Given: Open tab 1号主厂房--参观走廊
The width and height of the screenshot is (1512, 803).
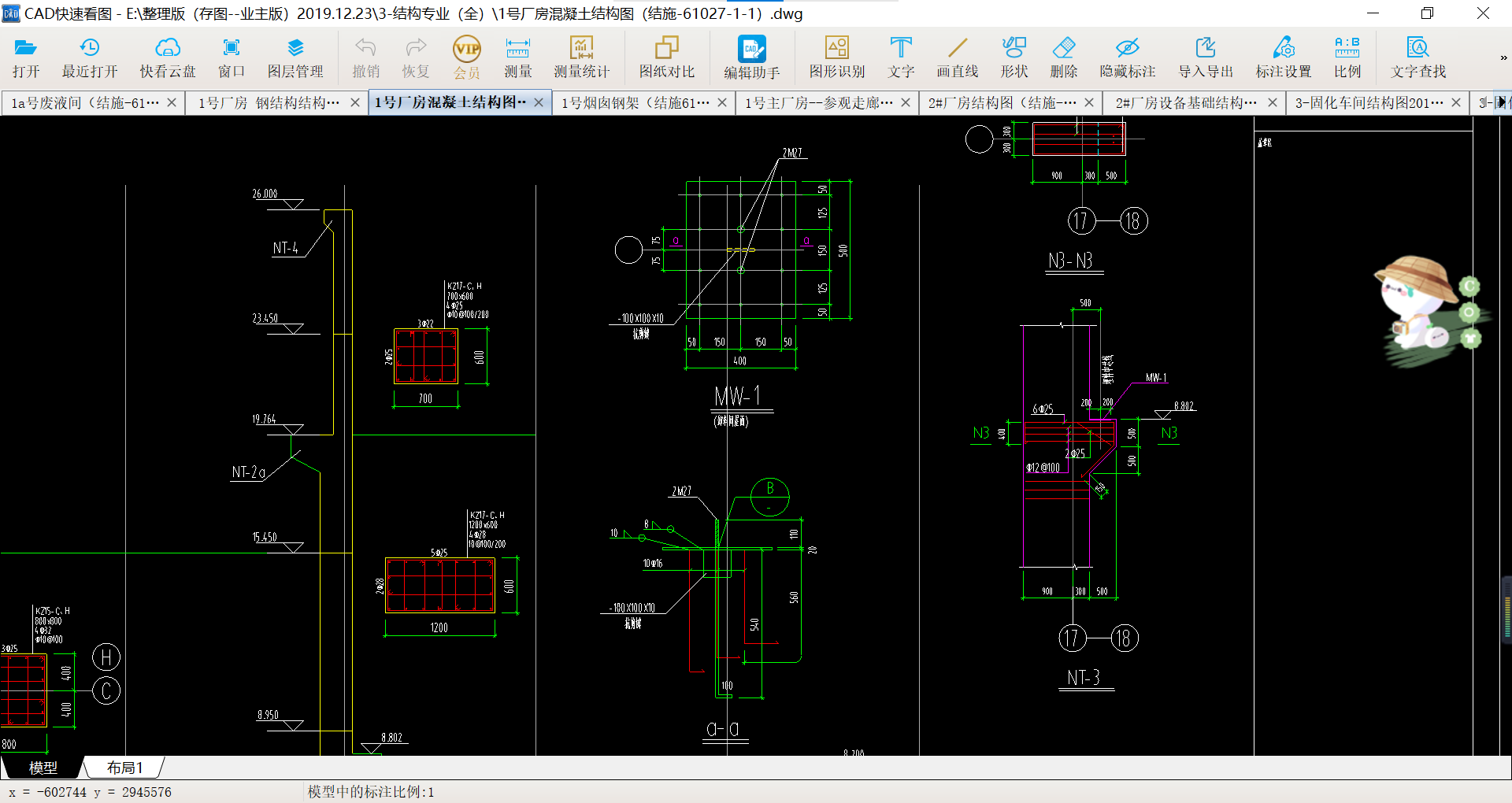Looking at the screenshot, I should point(819,103).
